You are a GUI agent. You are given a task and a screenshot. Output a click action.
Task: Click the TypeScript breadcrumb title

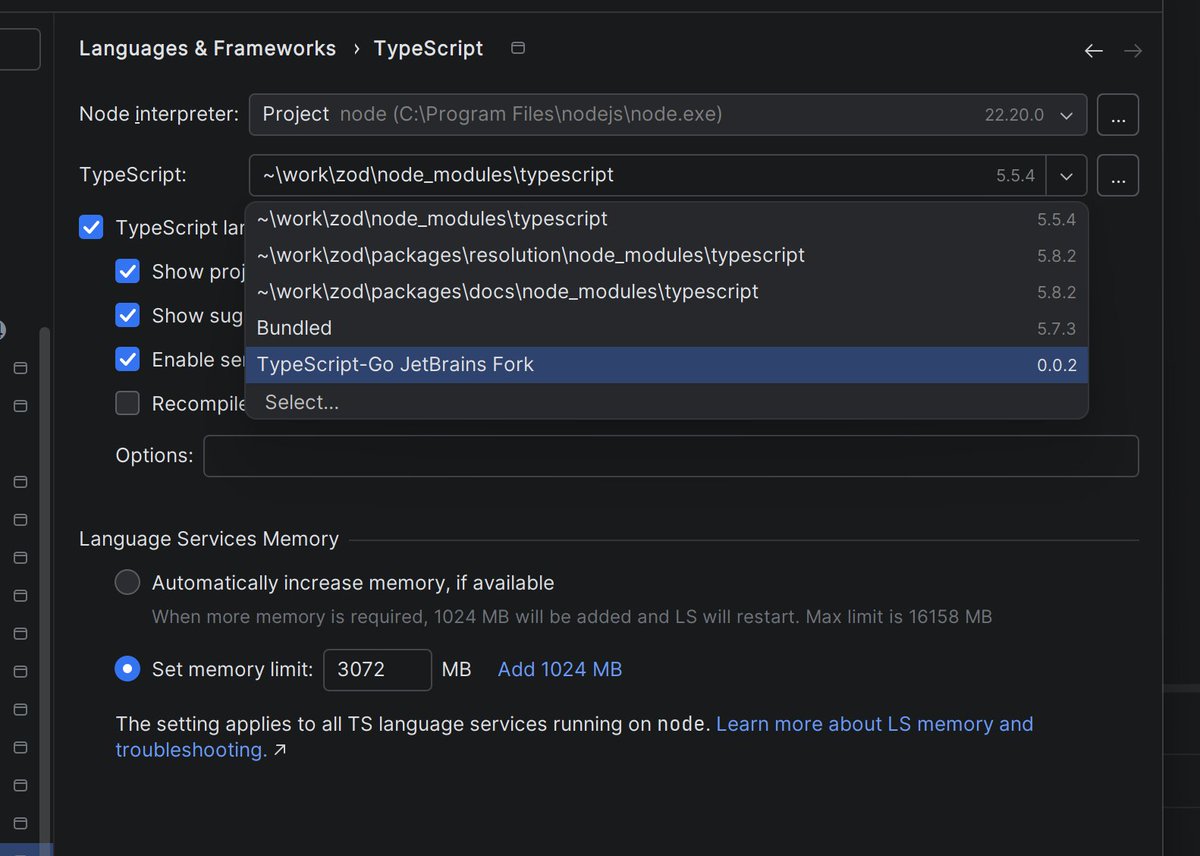point(428,48)
